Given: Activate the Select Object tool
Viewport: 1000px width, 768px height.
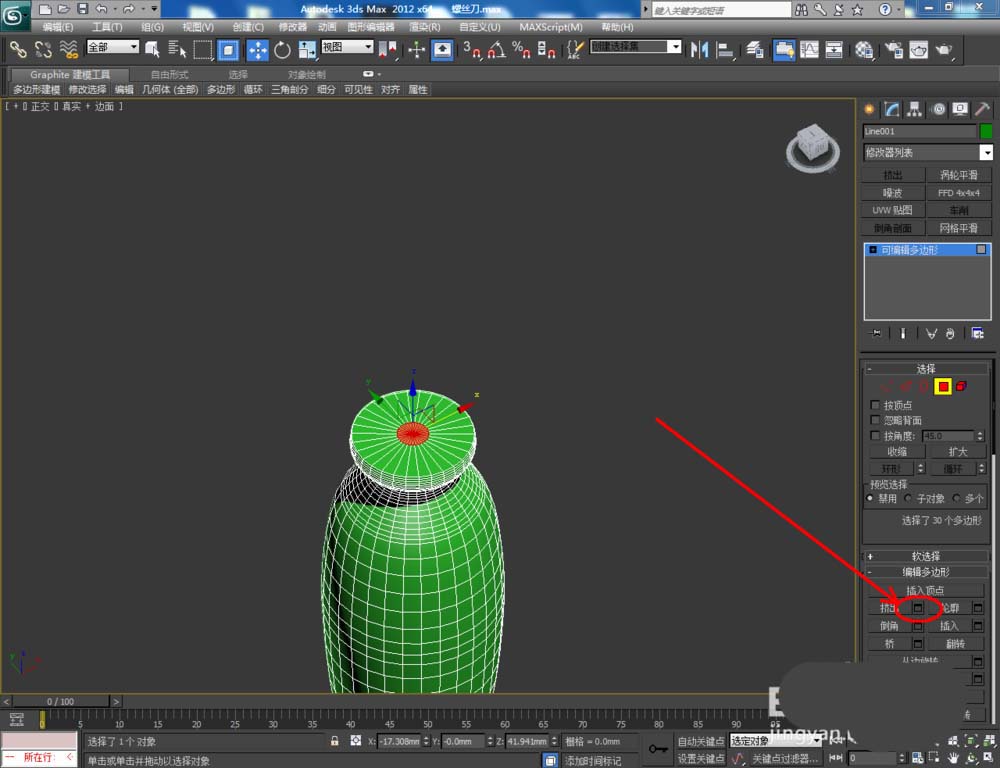Looking at the screenshot, I should pos(152,49).
